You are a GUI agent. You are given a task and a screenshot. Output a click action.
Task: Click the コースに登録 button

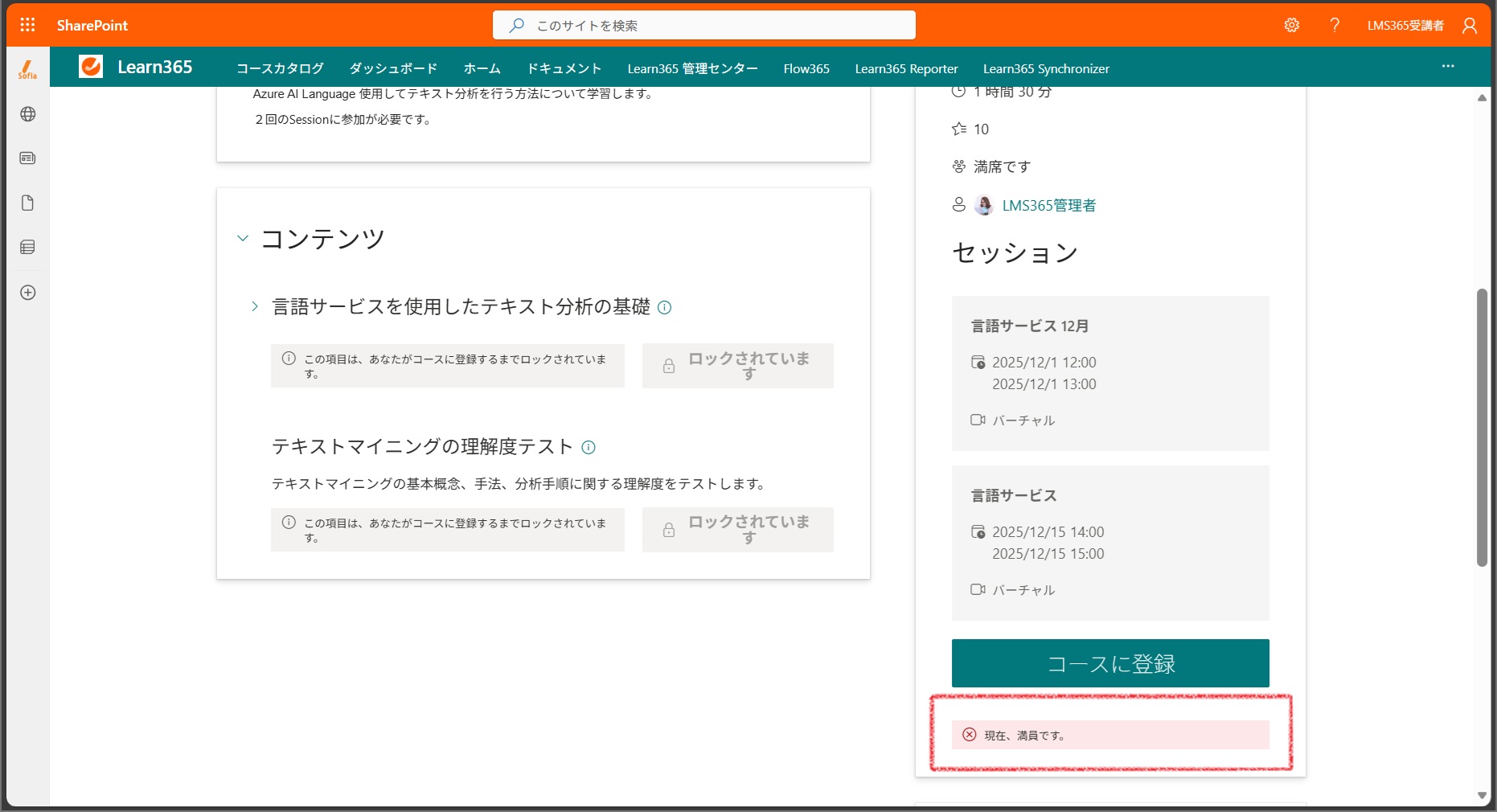1110,663
